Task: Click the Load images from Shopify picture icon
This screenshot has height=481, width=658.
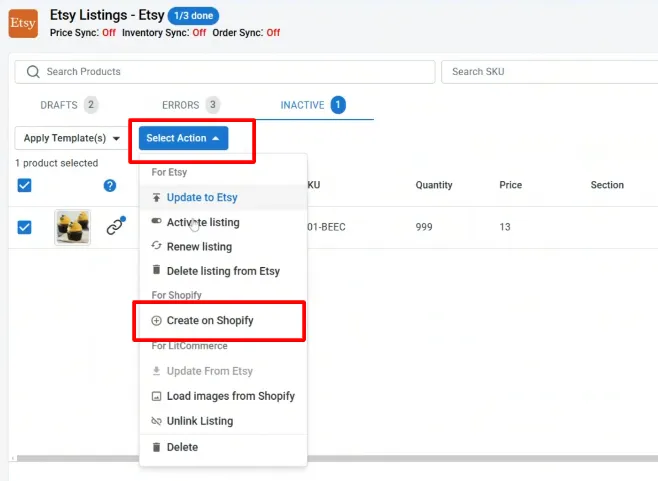Action: click(156, 396)
